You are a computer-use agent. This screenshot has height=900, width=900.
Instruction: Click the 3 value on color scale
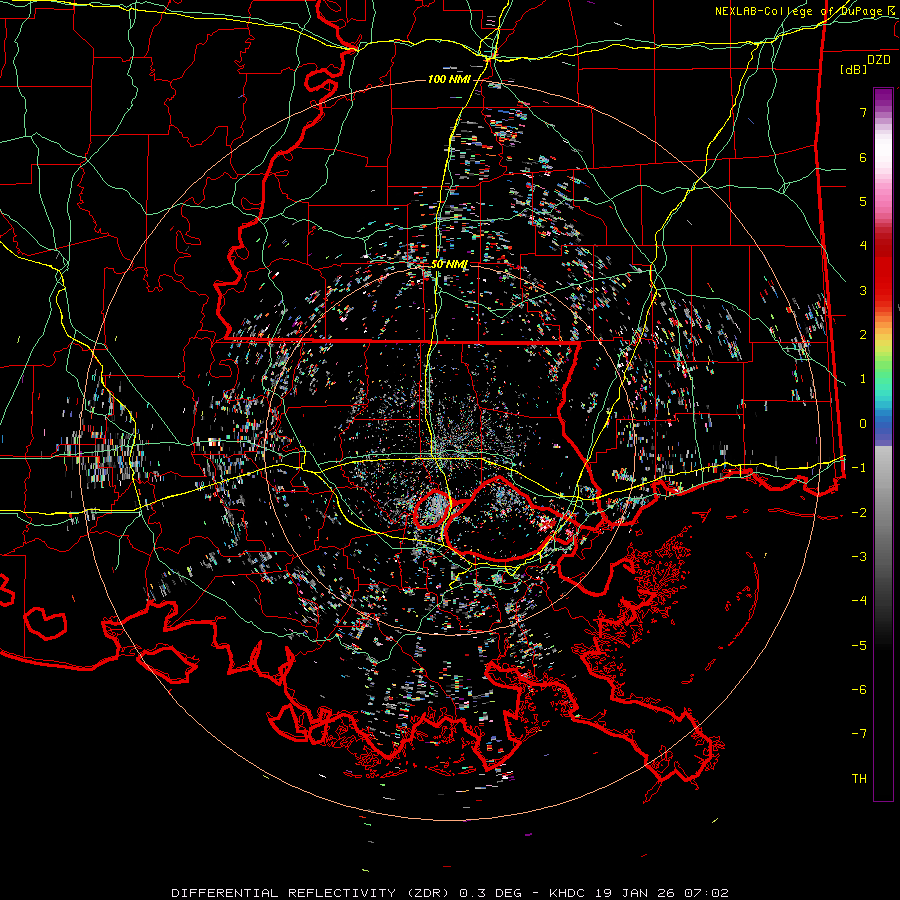863,290
